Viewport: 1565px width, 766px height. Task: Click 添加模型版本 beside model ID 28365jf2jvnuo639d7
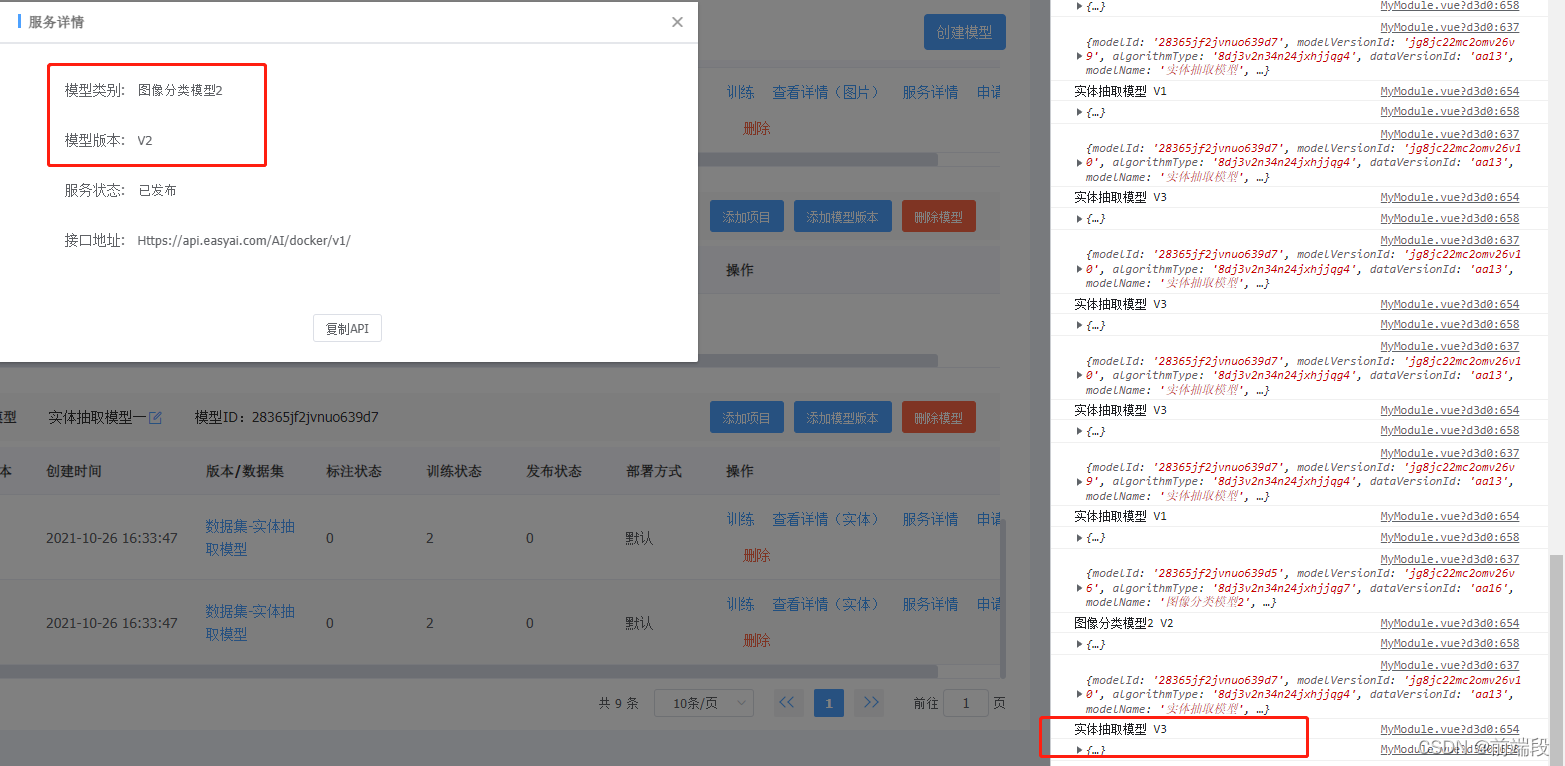point(842,418)
